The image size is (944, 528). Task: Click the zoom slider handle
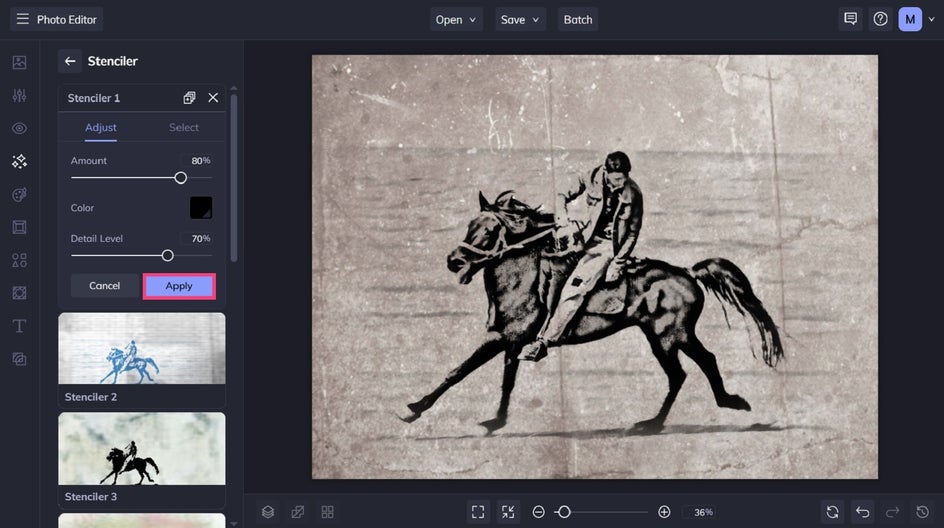point(564,512)
